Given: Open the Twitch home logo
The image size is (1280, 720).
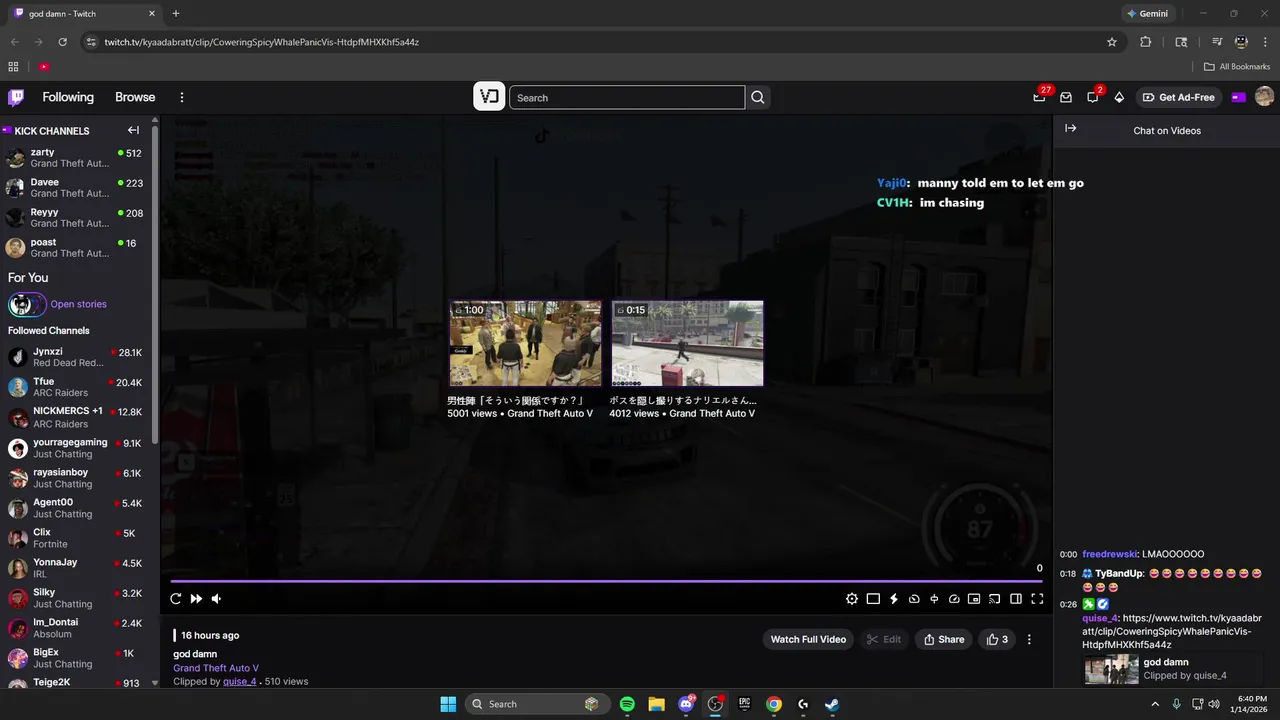Looking at the screenshot, I should click(x=16, y=97).
